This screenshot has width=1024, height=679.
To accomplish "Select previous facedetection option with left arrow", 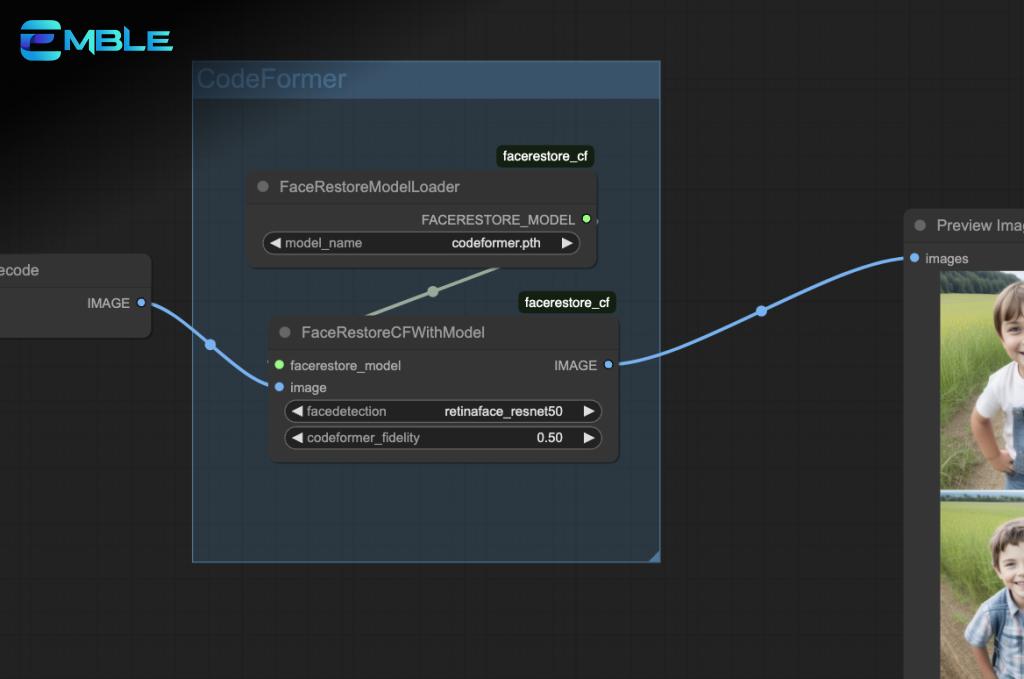I will point(297,411).
